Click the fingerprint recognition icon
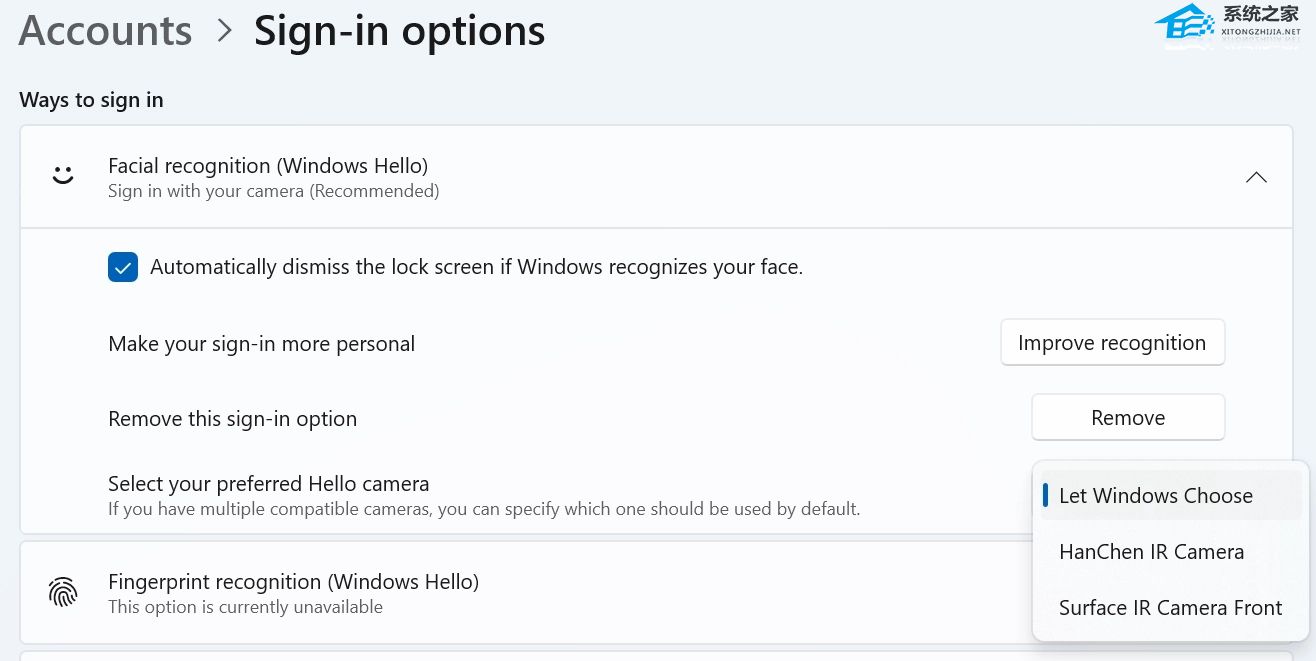Viewport: 1316px width, 661px height. click(x=63, y=592)
